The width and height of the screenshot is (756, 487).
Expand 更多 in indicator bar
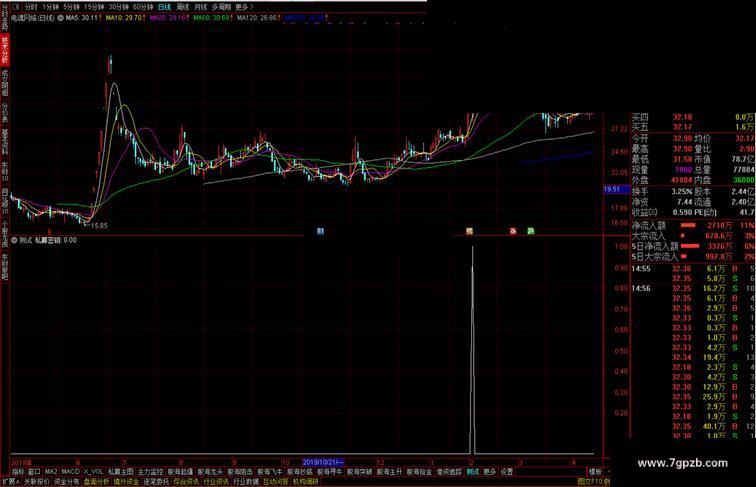[x=490, y=472]
